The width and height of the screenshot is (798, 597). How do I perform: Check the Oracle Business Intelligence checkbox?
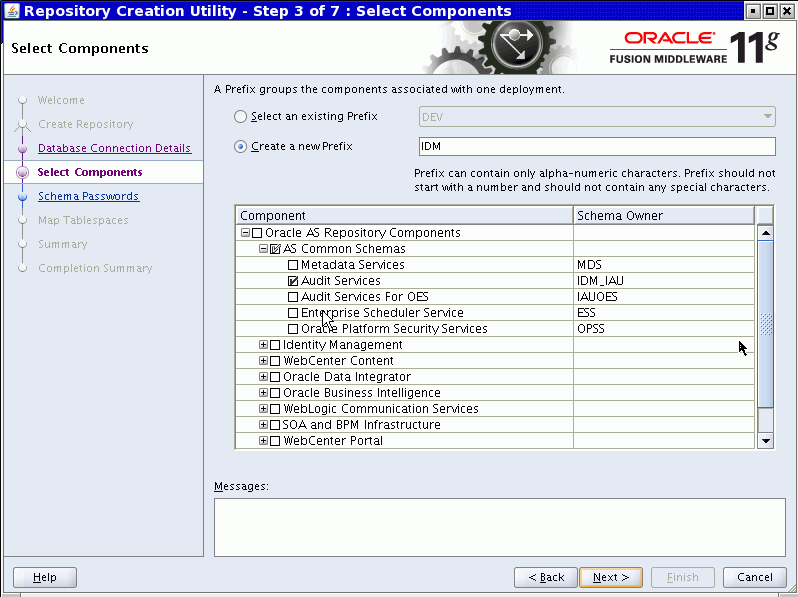click(275, 393)
